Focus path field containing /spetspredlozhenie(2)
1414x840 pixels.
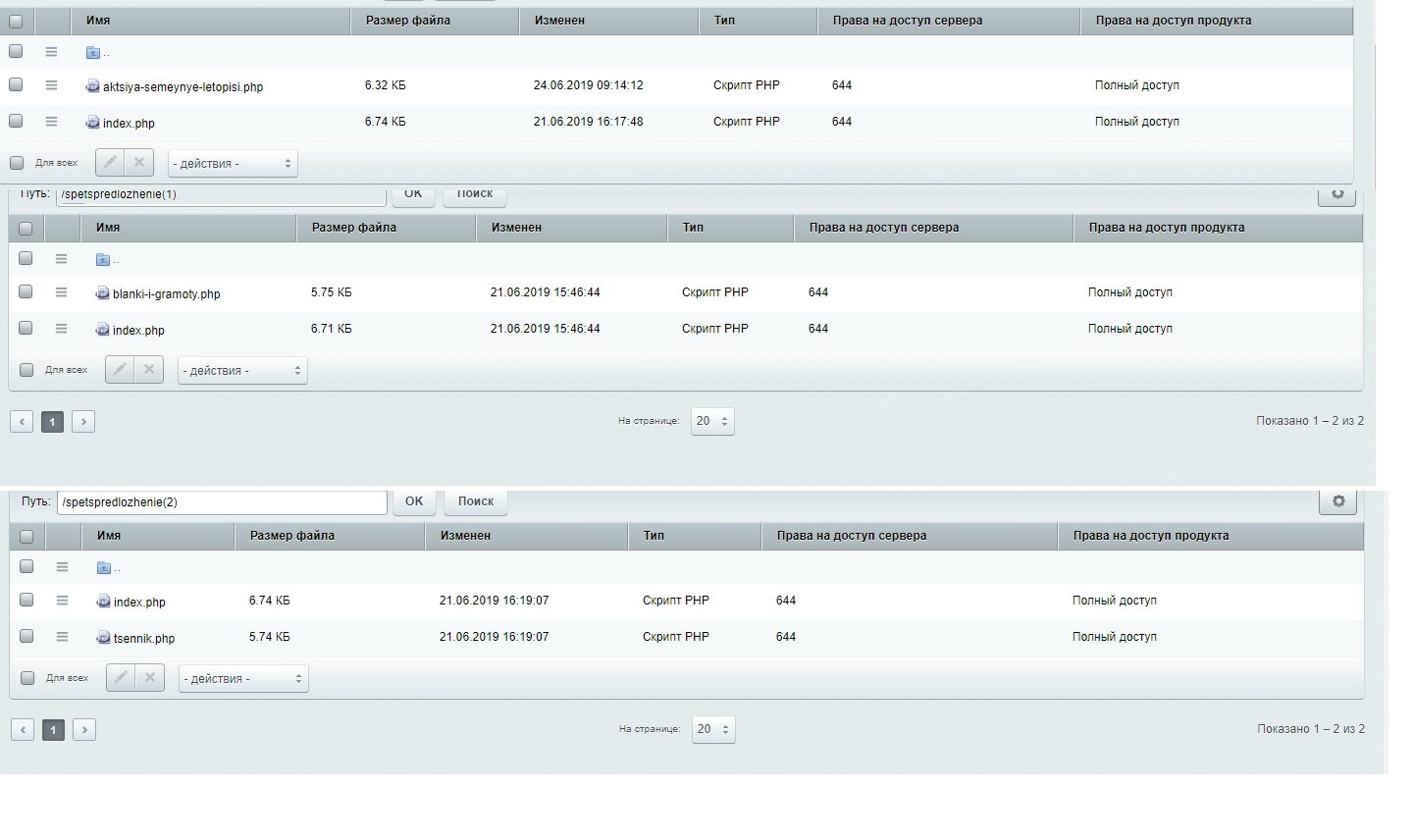point(222,502)
